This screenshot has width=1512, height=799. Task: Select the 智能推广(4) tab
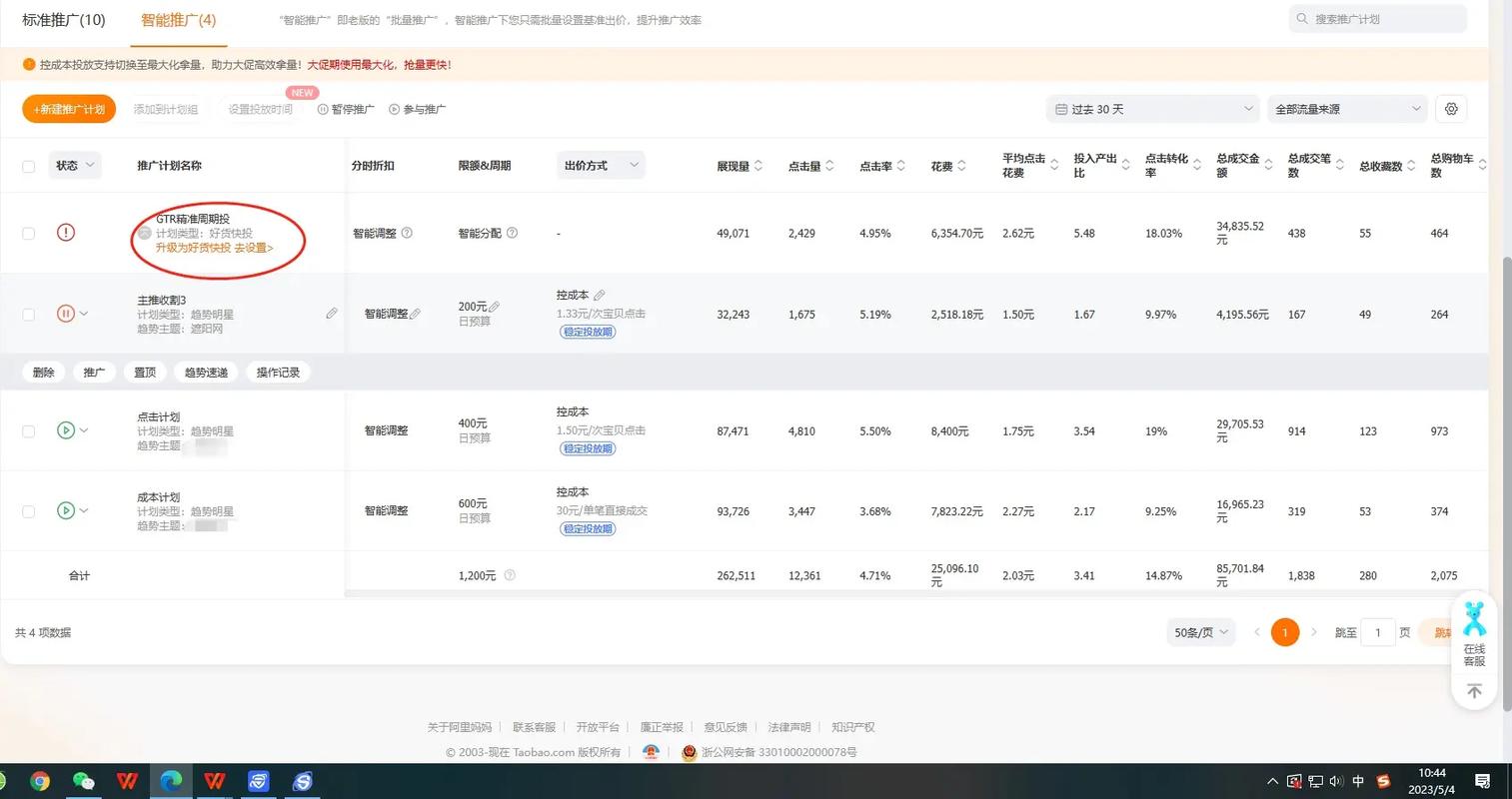tap(179, 20)
